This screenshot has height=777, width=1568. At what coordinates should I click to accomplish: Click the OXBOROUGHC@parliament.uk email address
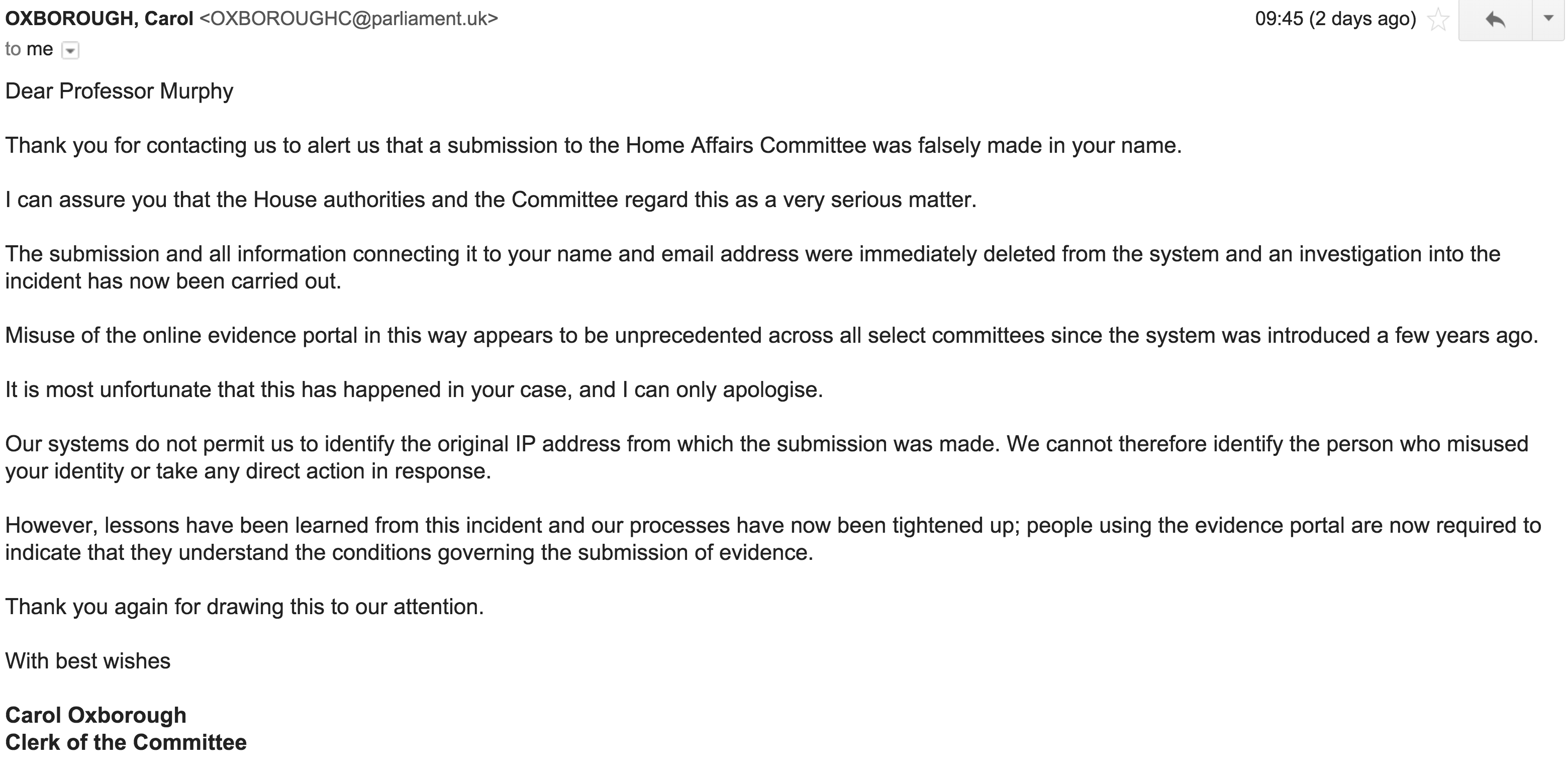pos(349,19)
